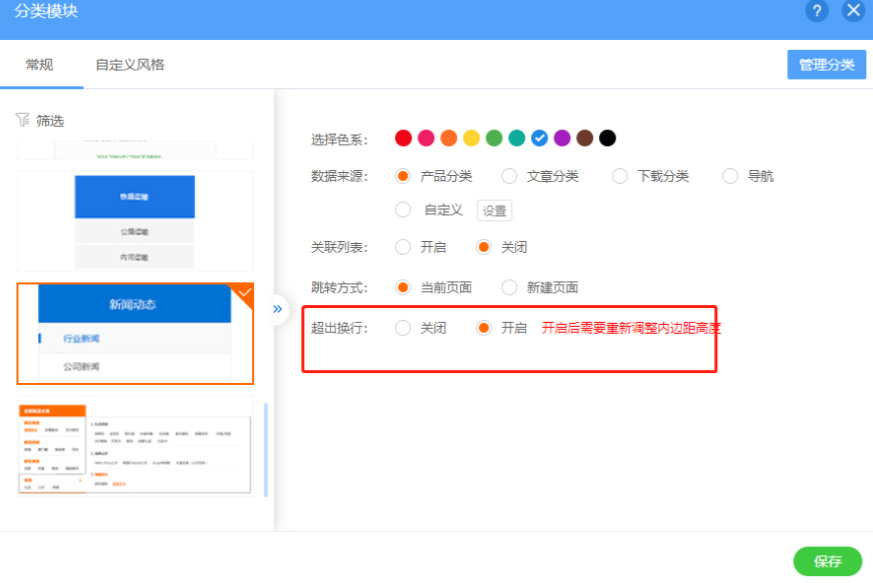Enable 关联列表 with 开启 radio
Screen dimensions: 873x583
click(403, 247)
